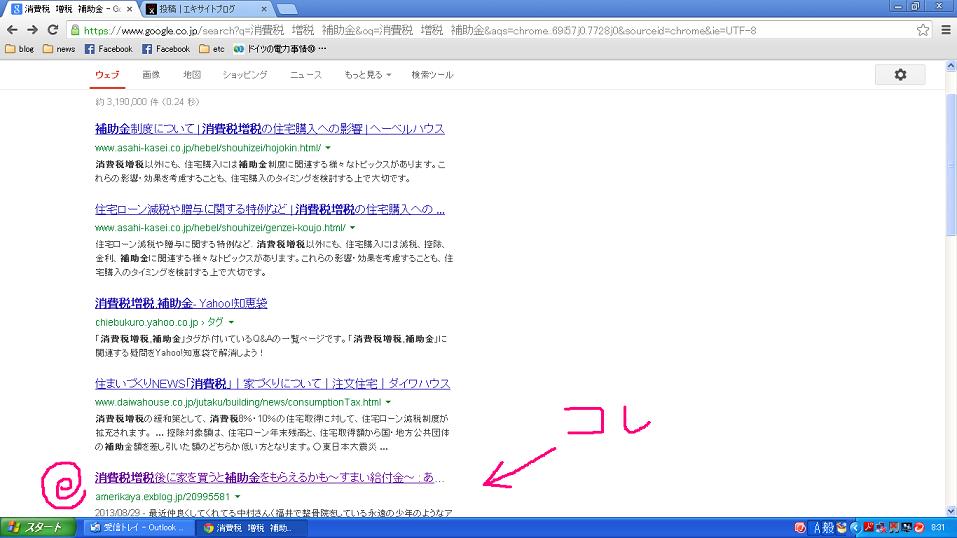
Task: Close the 投稿 | エキサイトブログ tab
Action: tap(264, 9)
